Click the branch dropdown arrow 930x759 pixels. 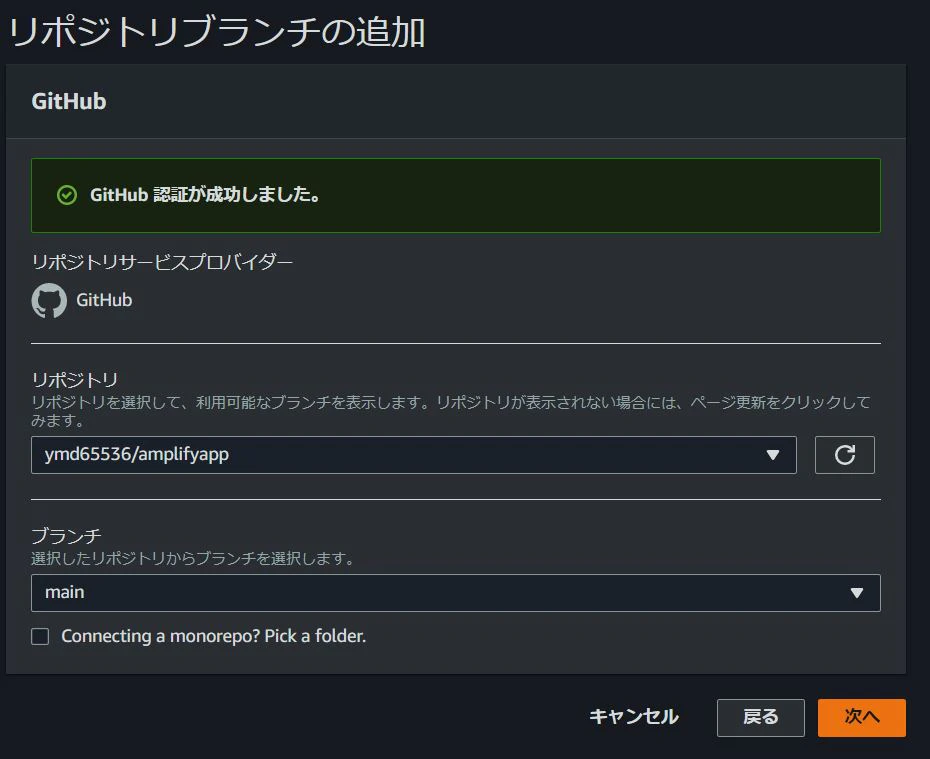point(856,593)
